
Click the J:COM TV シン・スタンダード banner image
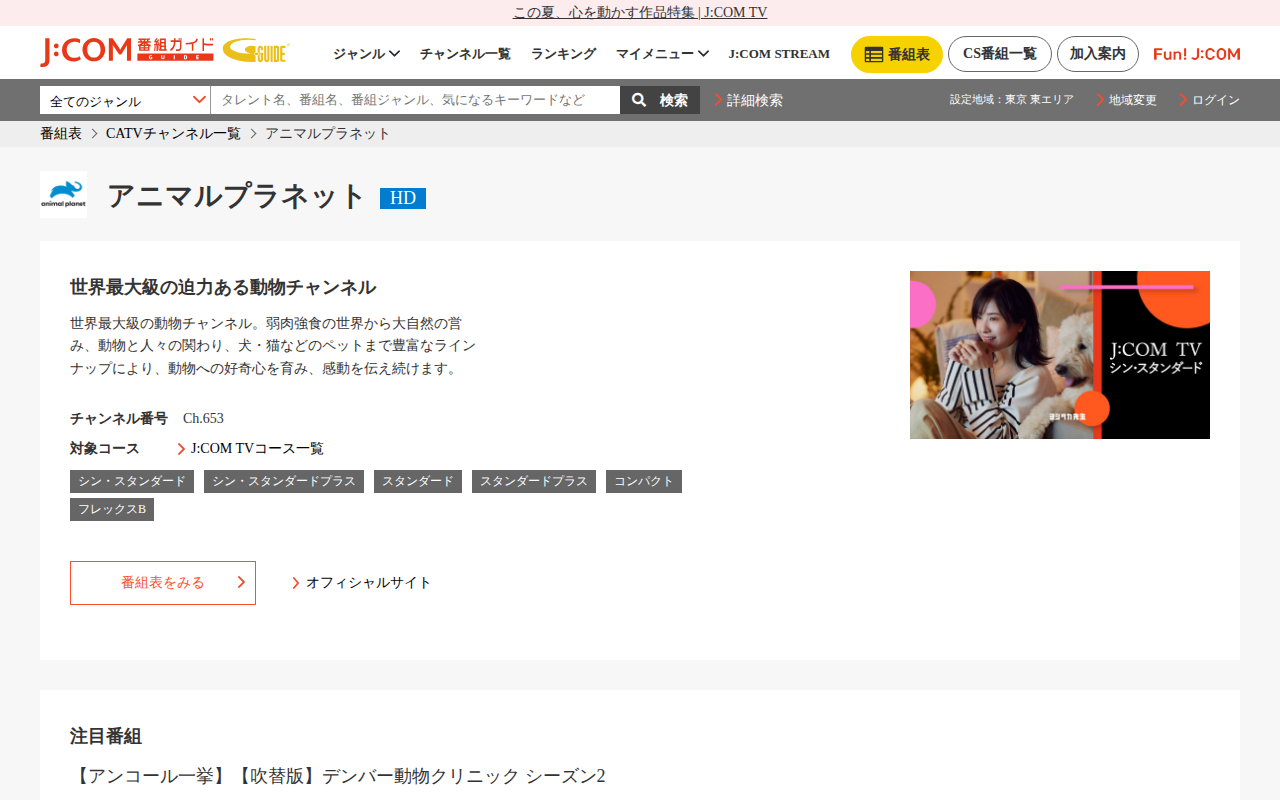tap(1060, 355)
